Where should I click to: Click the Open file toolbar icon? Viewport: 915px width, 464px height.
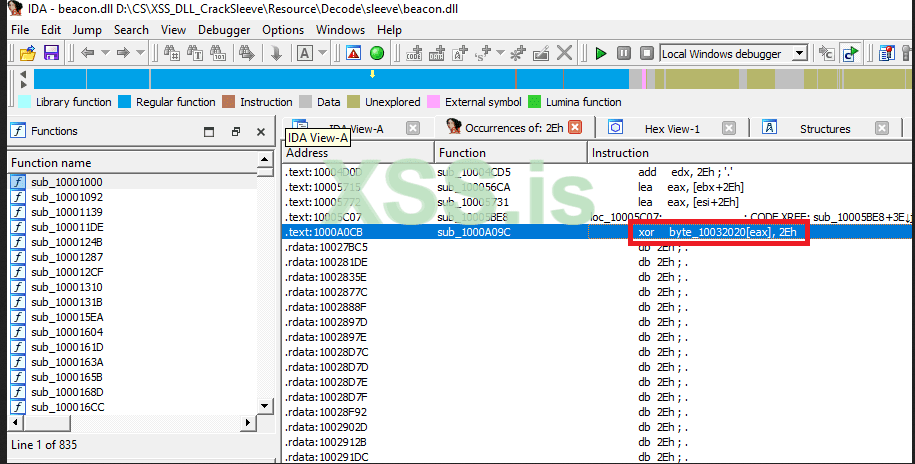point(25,53)
